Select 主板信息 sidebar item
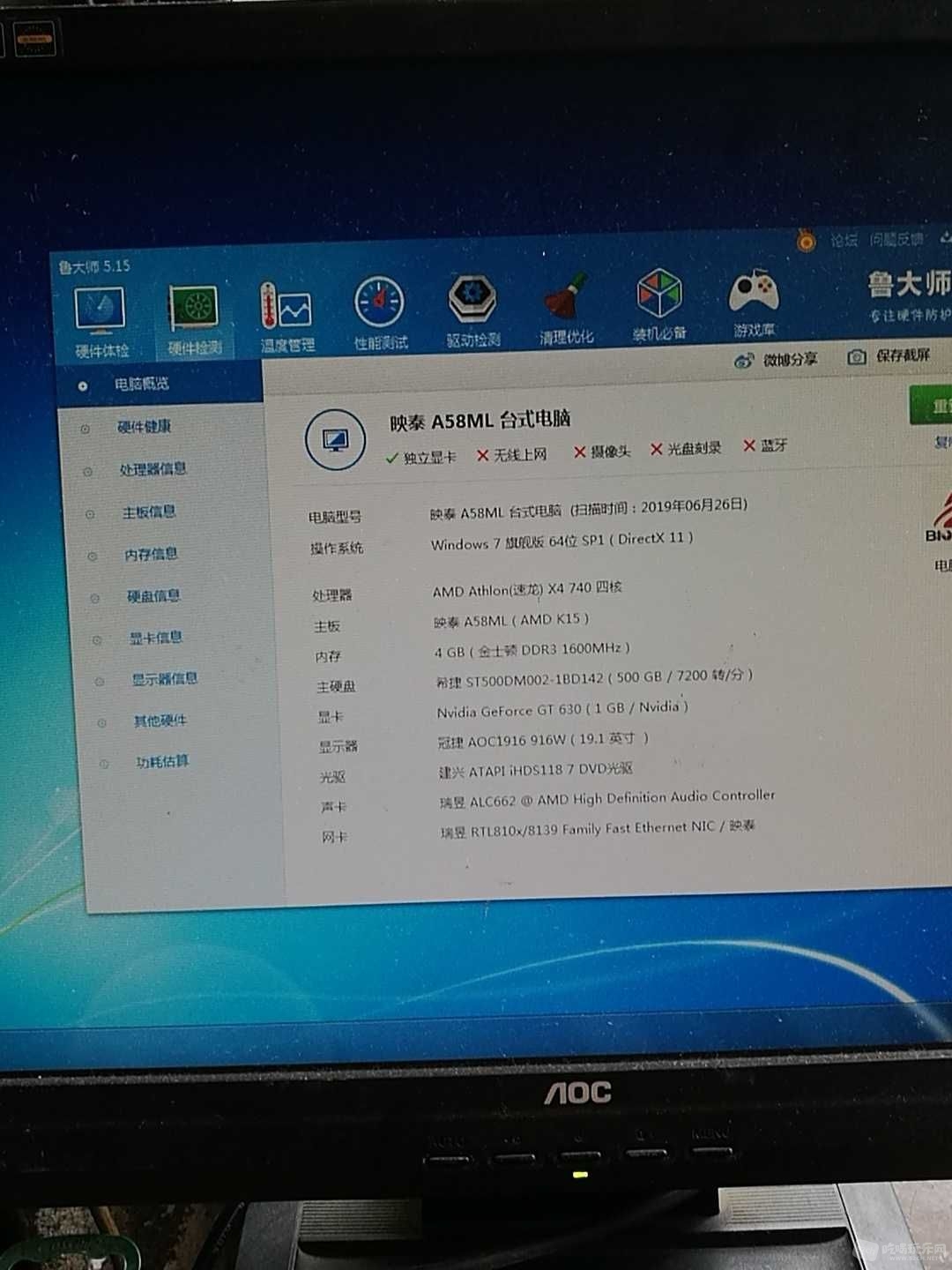The height and width of the screenshot is (1270, 952). pyautogui.click(x=149, y=512)
